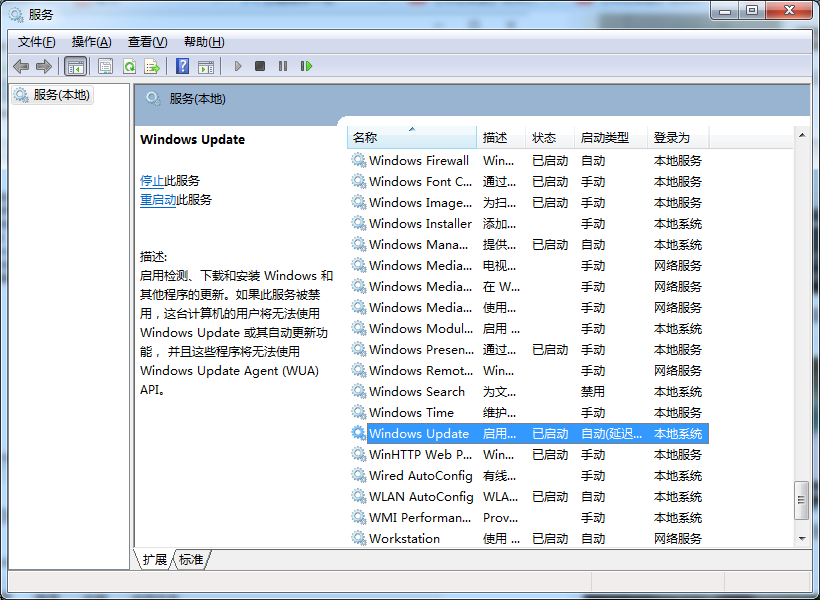Click the 电视... description of Windows Media
The image size is (820, 600).
click(499, 266)
